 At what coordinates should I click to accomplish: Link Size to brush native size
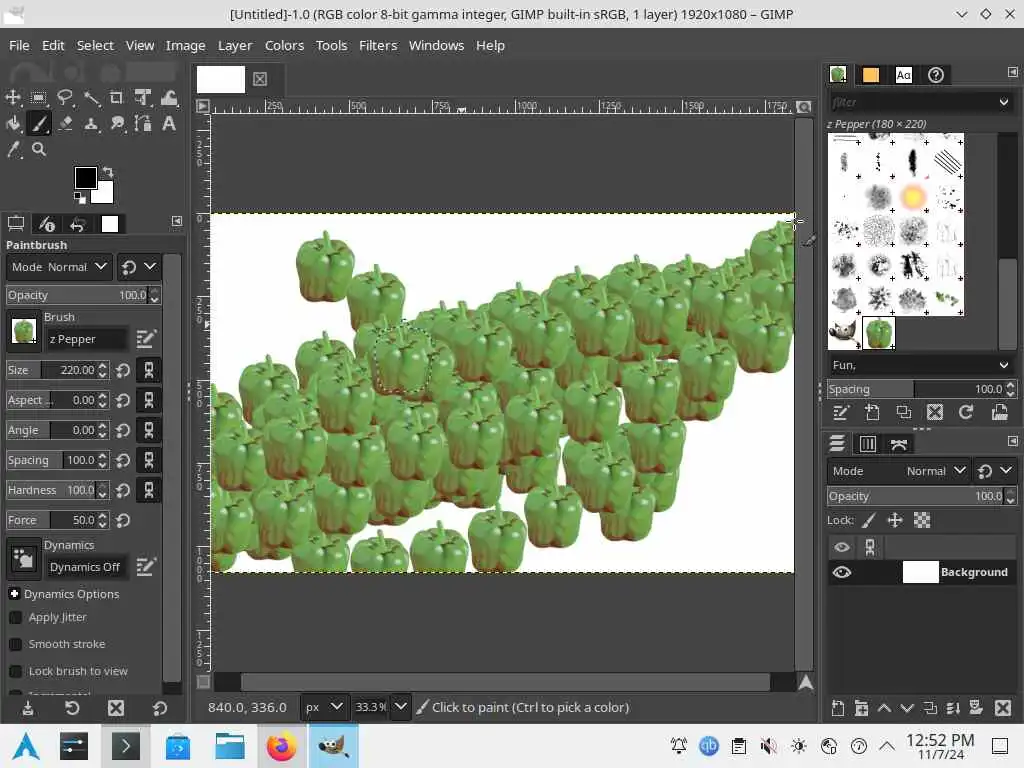click(x=149, y=370)
